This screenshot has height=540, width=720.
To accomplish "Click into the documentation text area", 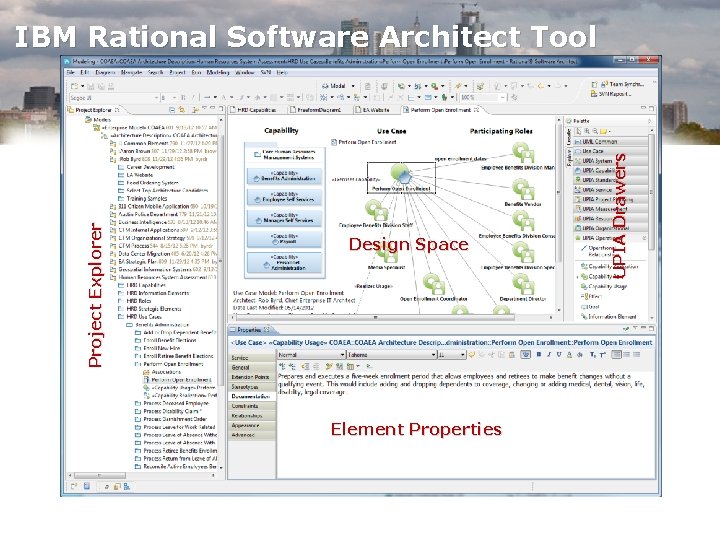I will (466, 425).
